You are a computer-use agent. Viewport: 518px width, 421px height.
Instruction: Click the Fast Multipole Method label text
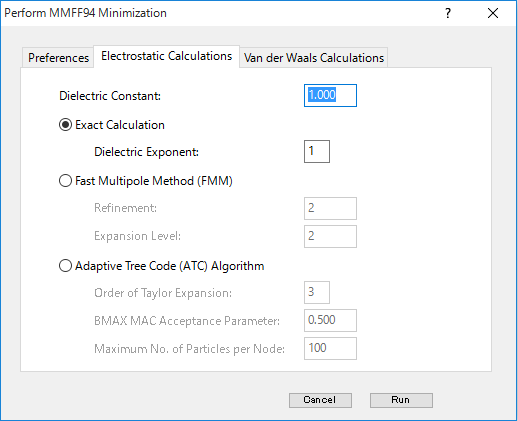154,181
